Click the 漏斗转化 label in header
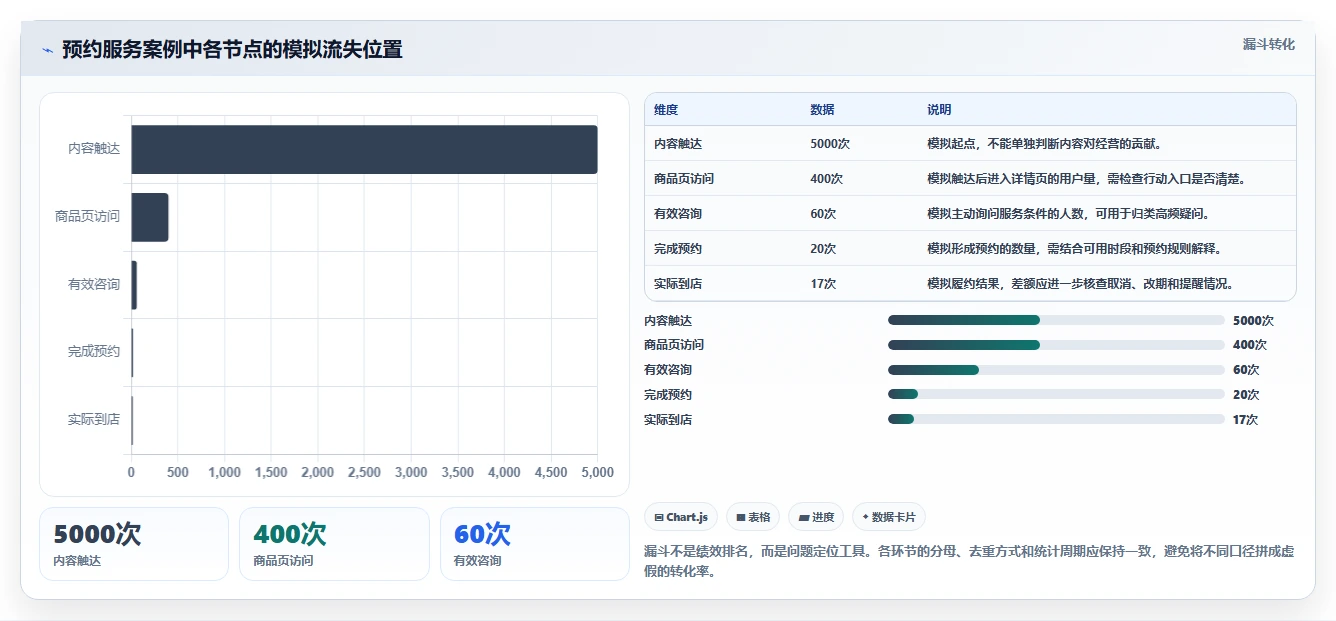This screenshot has width=1336, height=621. tap(1268, 44)
